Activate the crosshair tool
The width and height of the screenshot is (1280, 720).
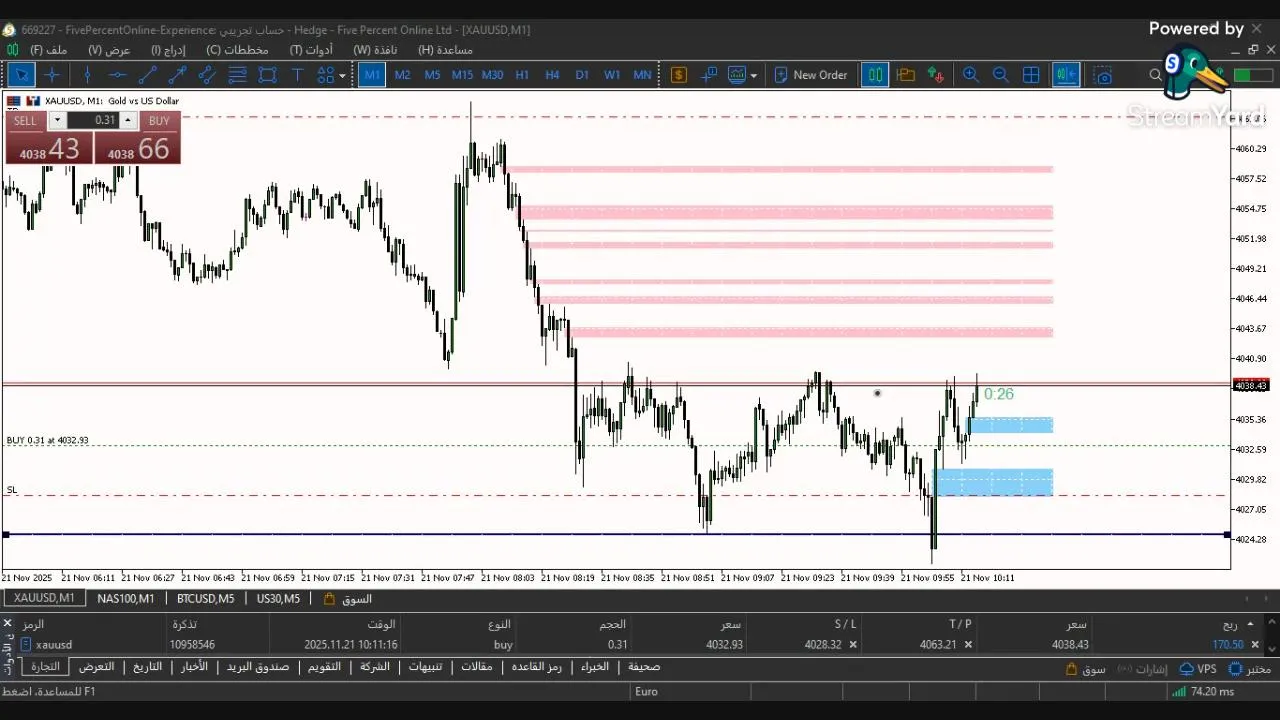(x=53, y=75)
